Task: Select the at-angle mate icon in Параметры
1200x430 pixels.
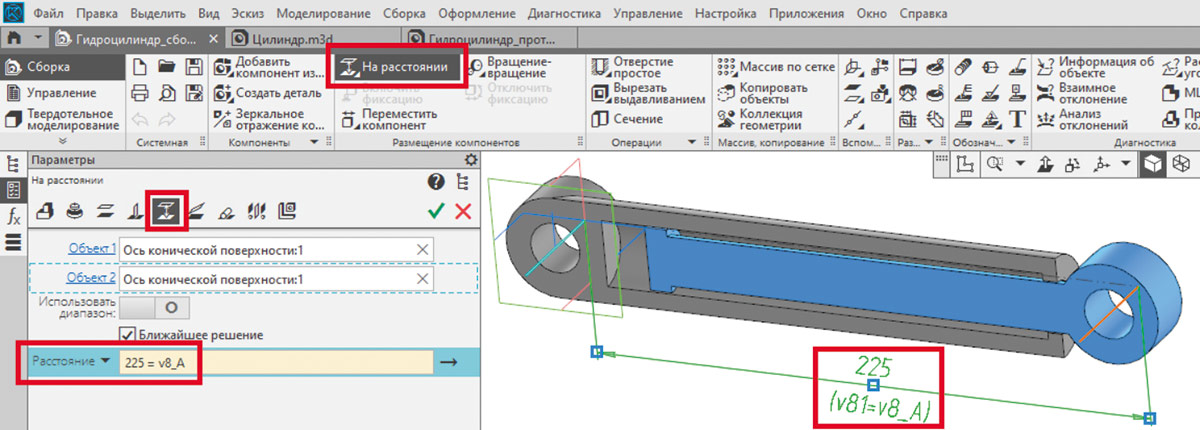Action: click(194, 211)
